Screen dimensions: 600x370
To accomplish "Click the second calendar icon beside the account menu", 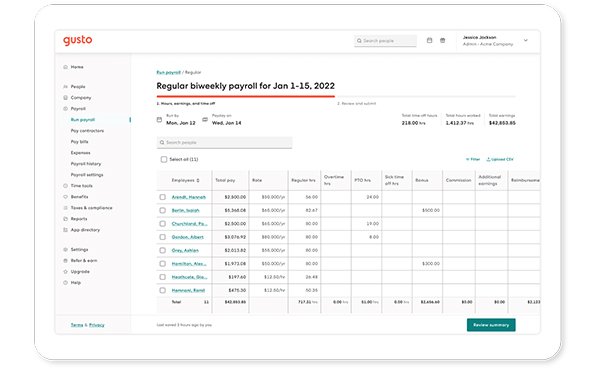I will tap(442, 40).
